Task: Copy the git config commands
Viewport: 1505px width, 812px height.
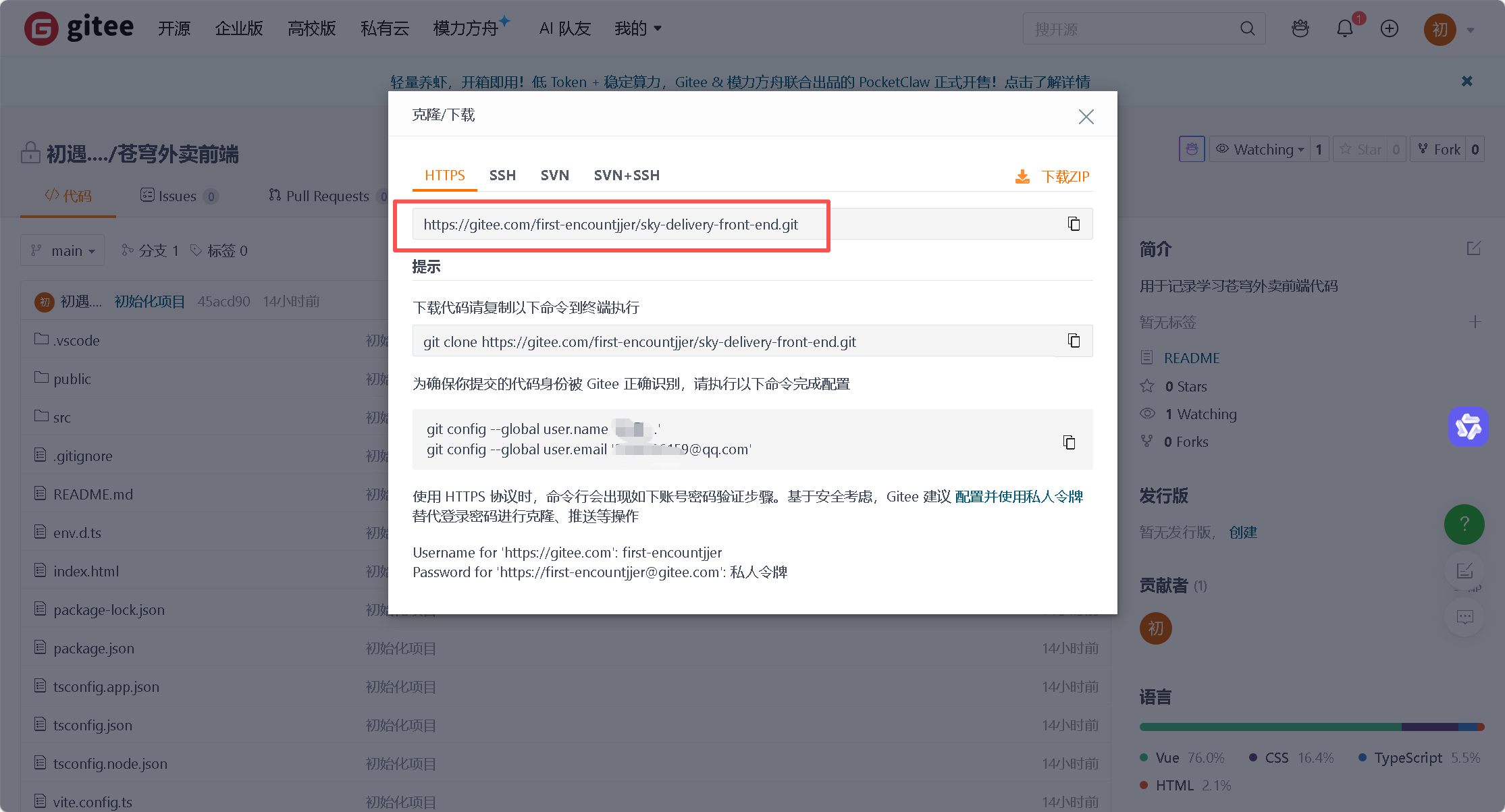Action: (1069, 442)
